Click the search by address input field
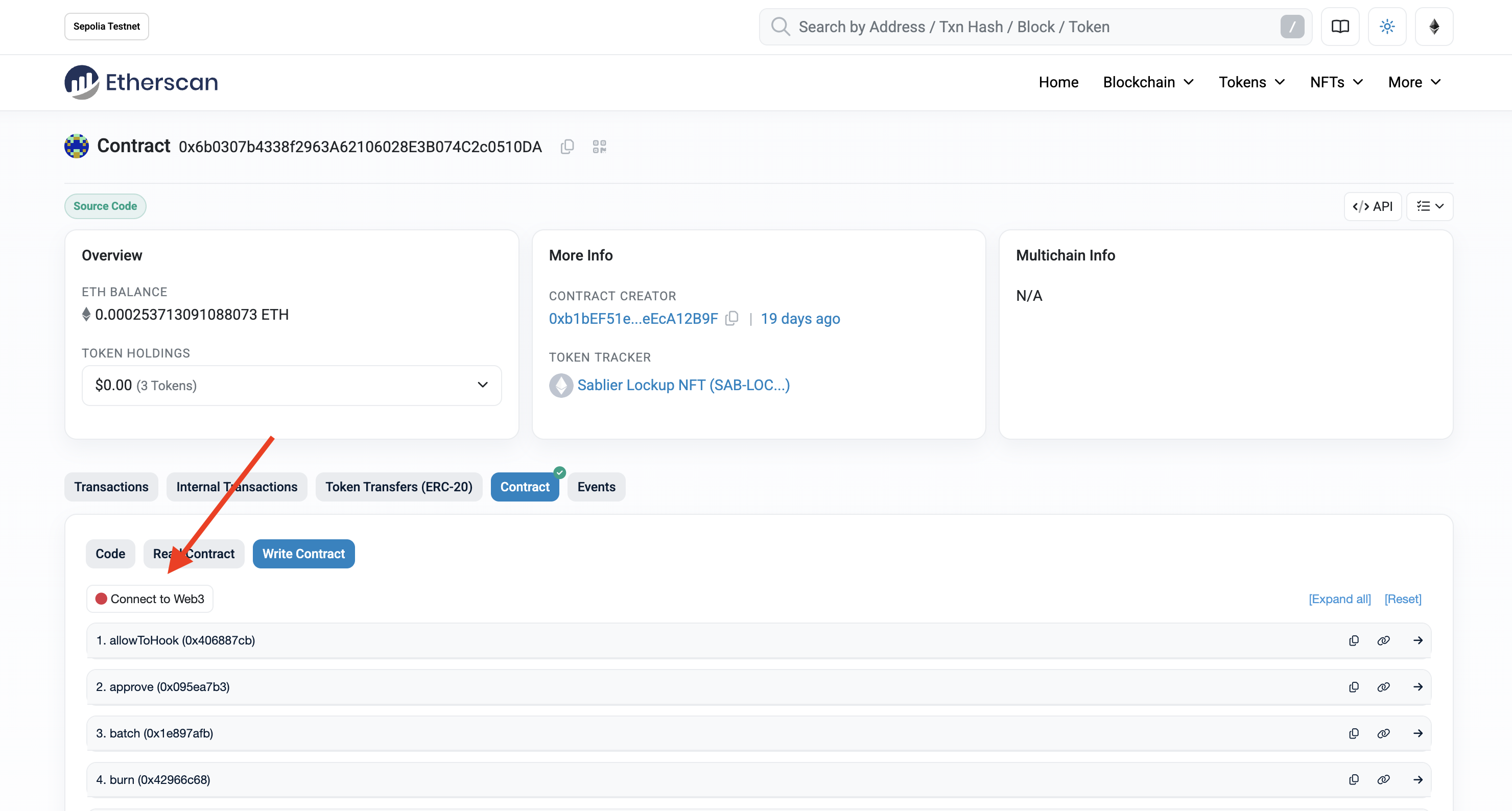Screen dimensions: 1512x811 point(998,27)
